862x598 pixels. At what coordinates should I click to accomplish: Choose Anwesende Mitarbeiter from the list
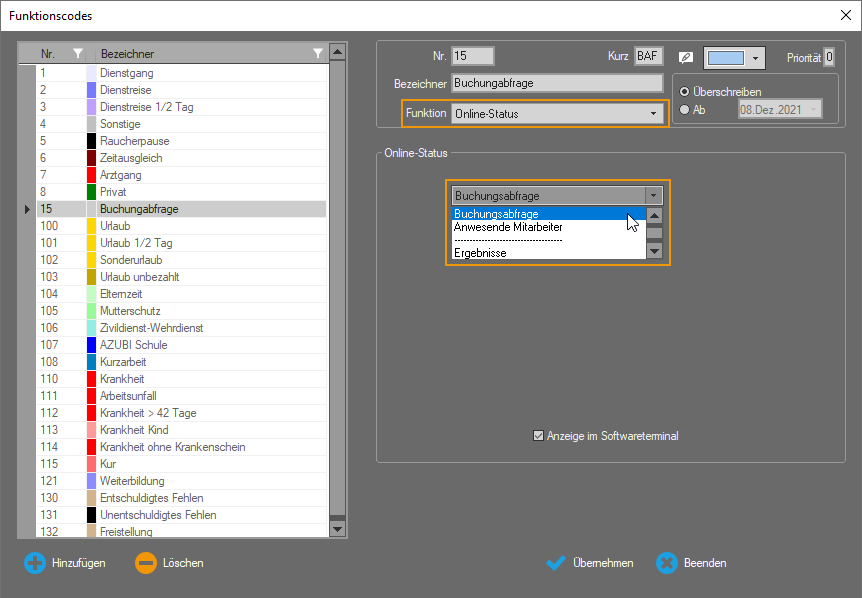point(508,227)
